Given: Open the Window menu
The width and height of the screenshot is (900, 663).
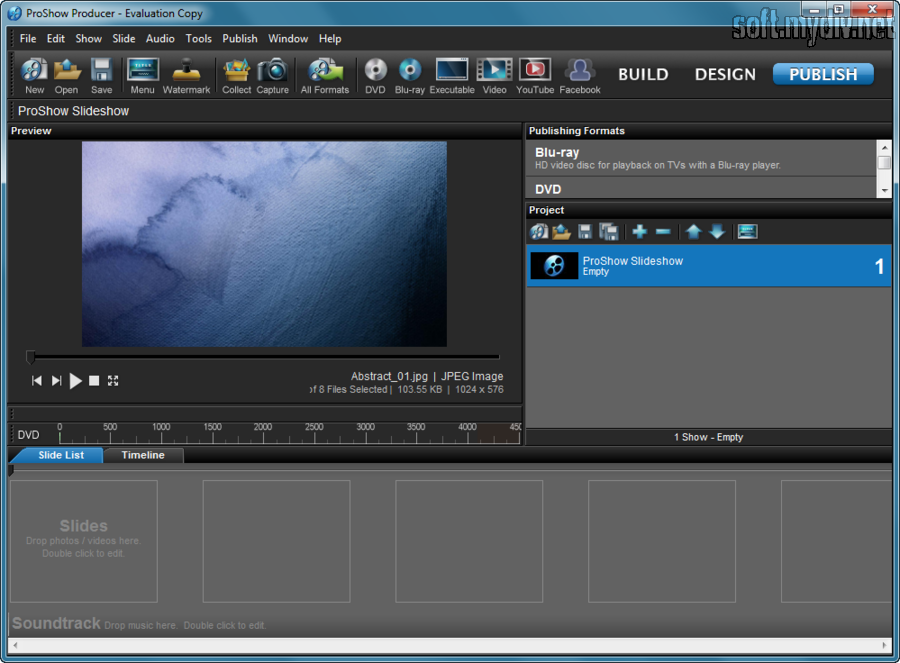Looking at the screenshot, I should coord(288,38).
